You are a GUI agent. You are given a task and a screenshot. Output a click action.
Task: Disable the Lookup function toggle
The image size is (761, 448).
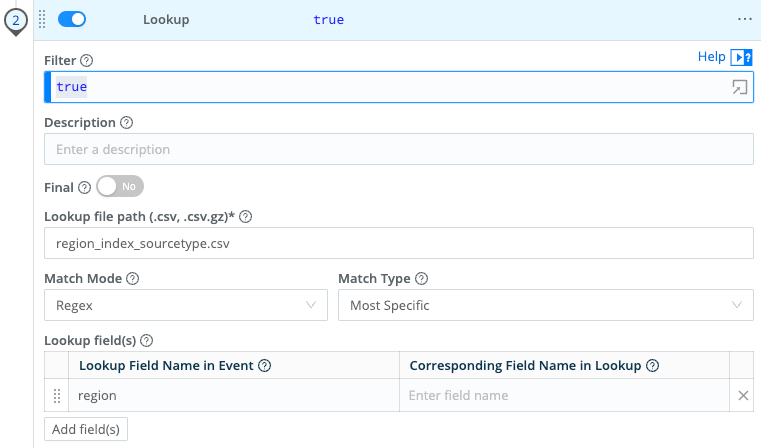point(72,20)
